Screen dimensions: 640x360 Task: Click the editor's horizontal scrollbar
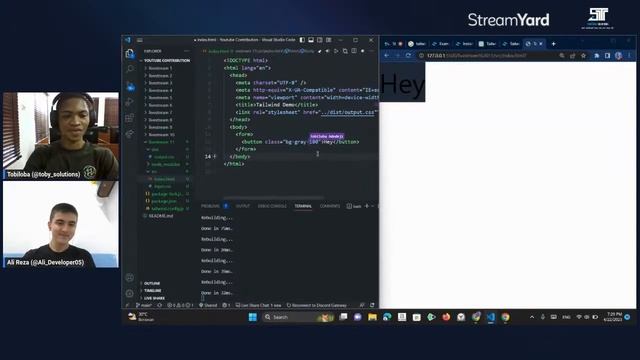coord(274,197)
